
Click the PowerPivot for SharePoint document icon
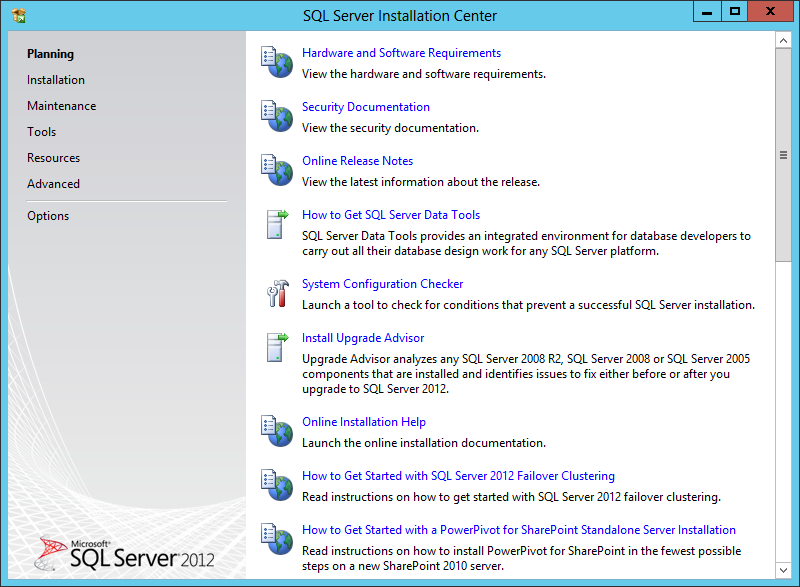pos(275,539)
